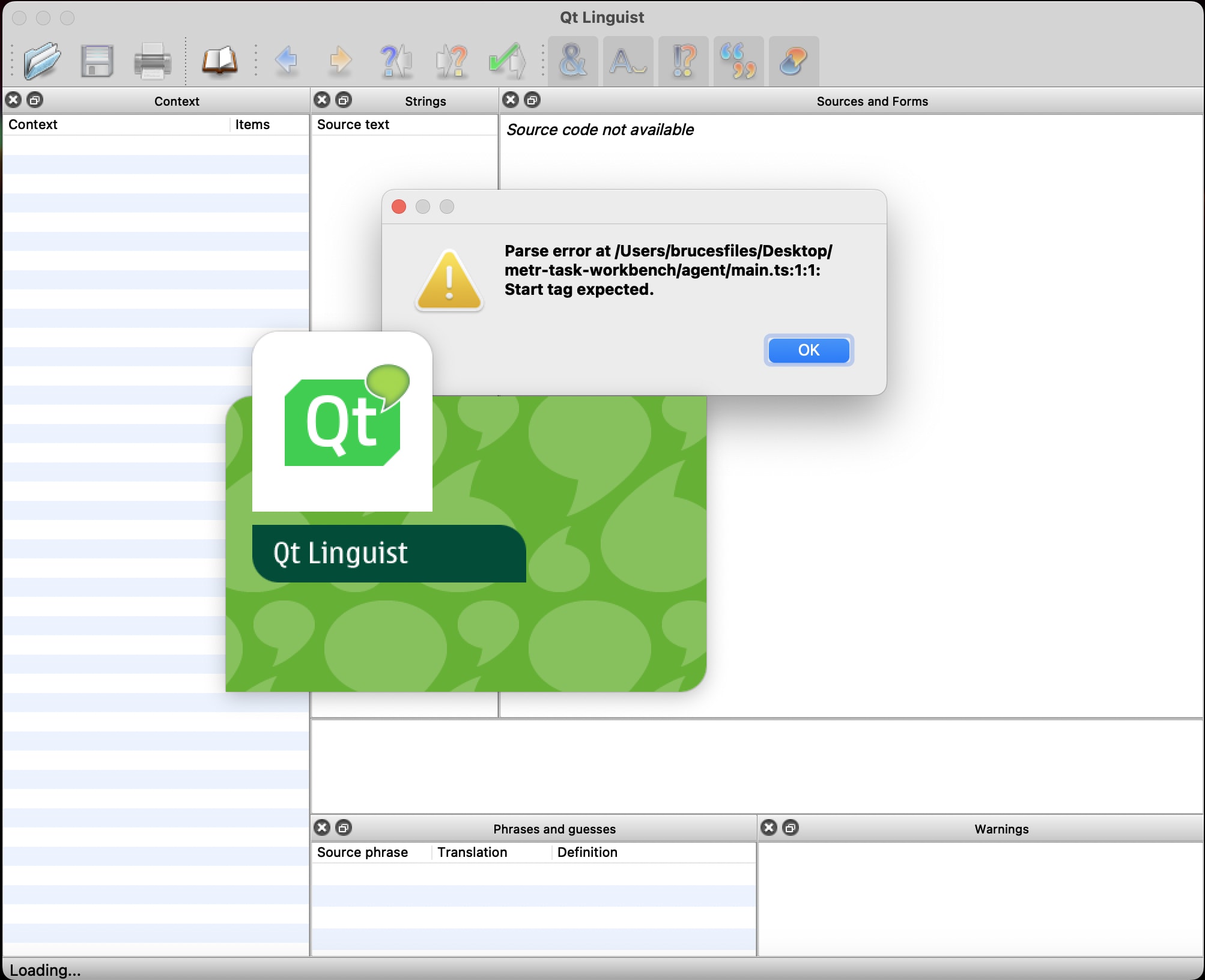Float the Phrases and guesses panel
Image resolution: width=1205 pixels, height=980 pixels.
(344, 828)
